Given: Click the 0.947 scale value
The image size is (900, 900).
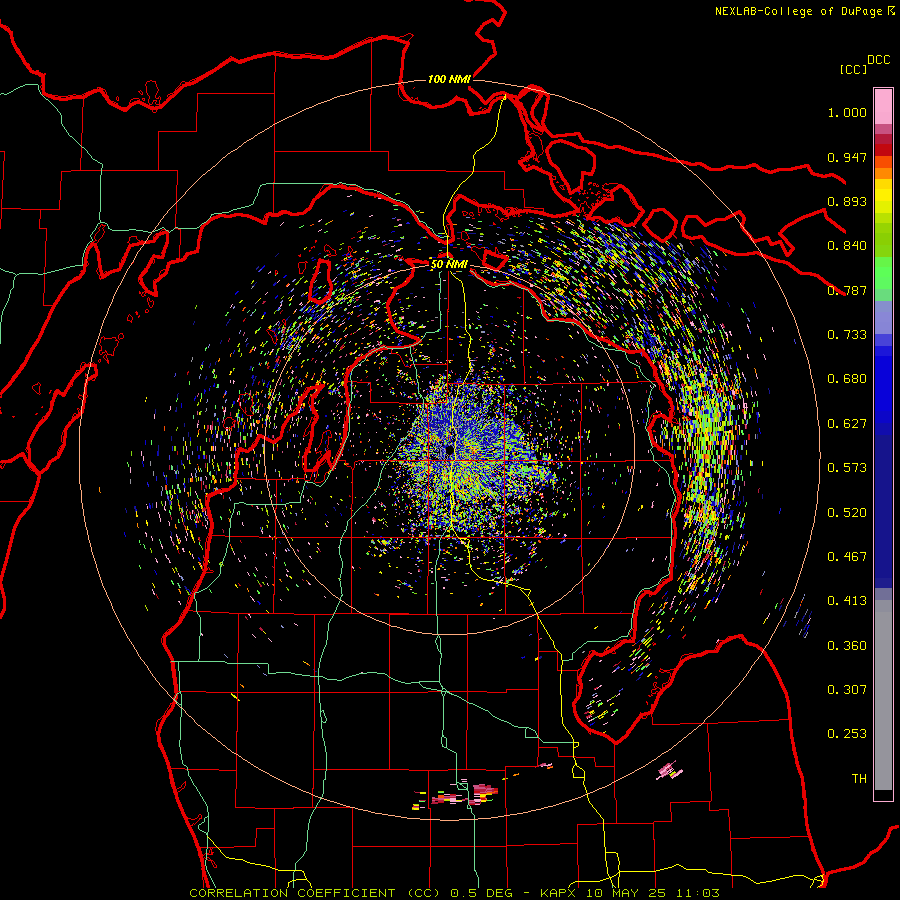Looking at the screenshot, I should tap(847, 157).
